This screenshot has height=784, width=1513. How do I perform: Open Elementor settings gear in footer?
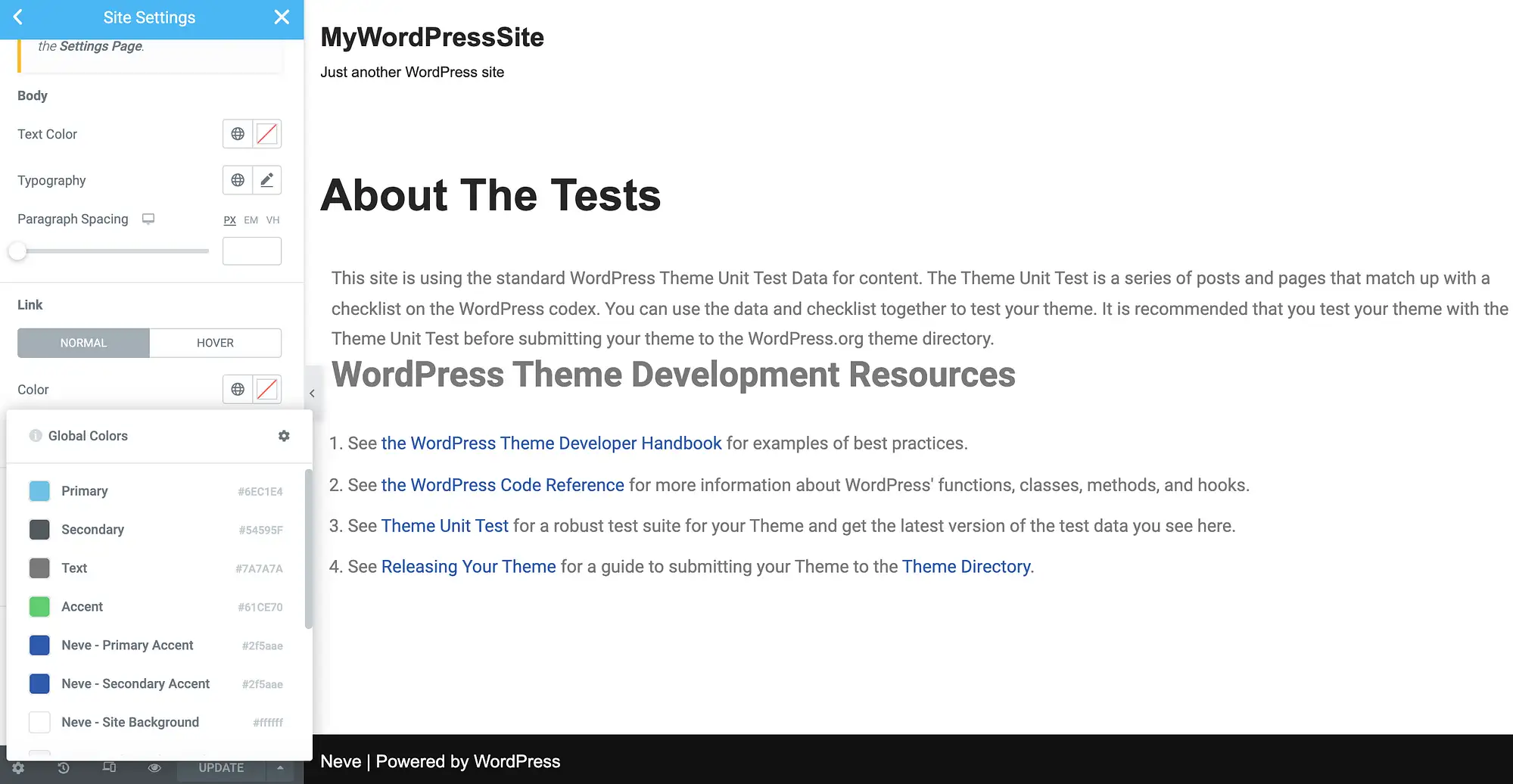click(x=18, y=767)
